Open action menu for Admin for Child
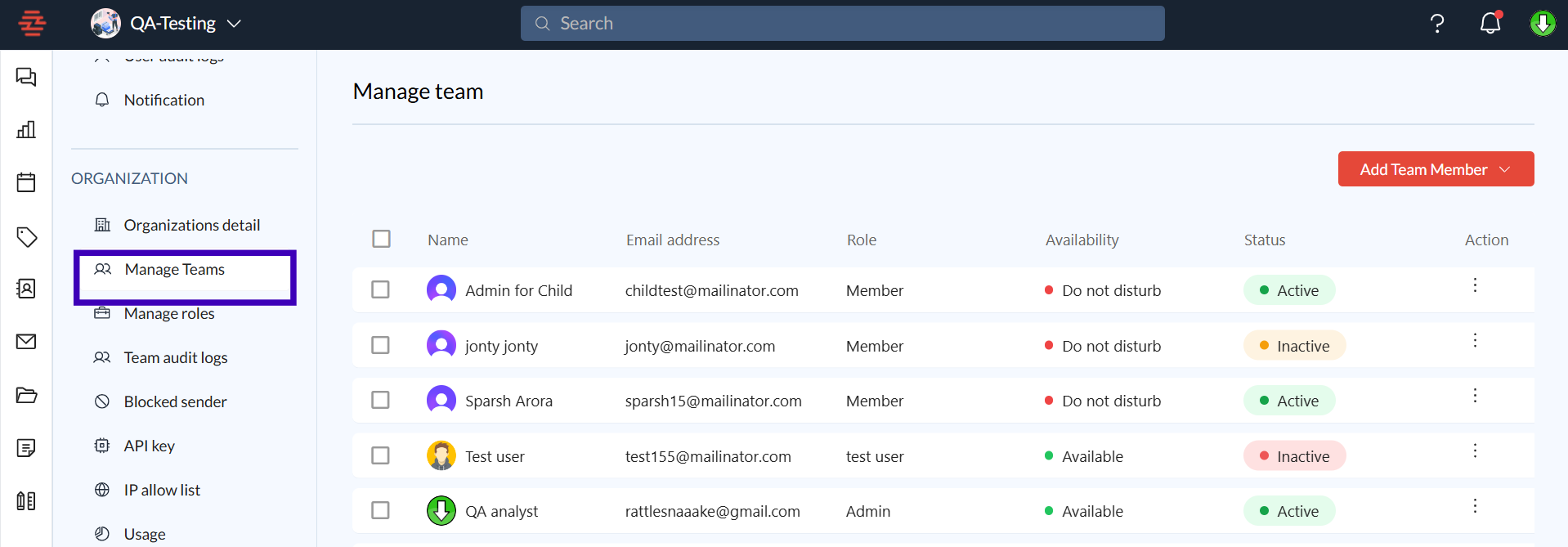 point(1475,285)
